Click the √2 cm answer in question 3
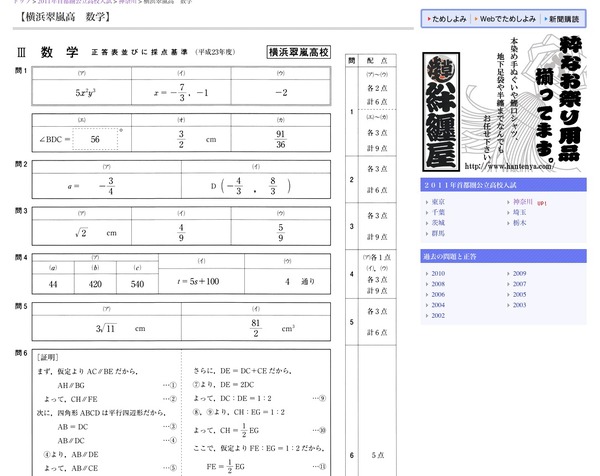The image size is (600, 476). (96, 233)
